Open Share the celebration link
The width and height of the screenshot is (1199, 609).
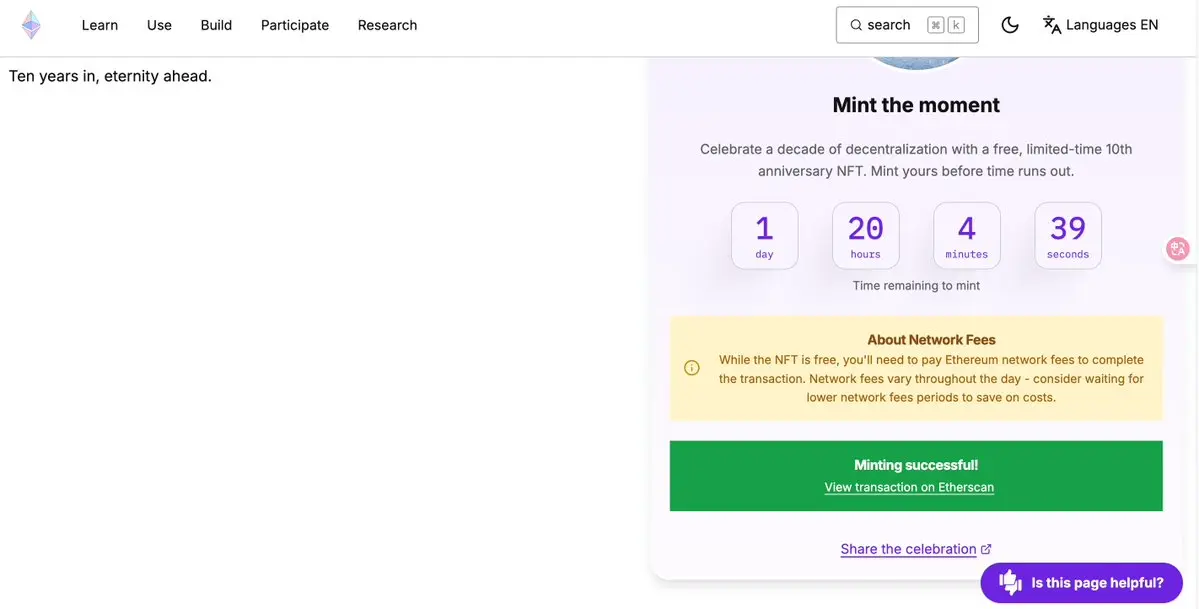point(908,549)
